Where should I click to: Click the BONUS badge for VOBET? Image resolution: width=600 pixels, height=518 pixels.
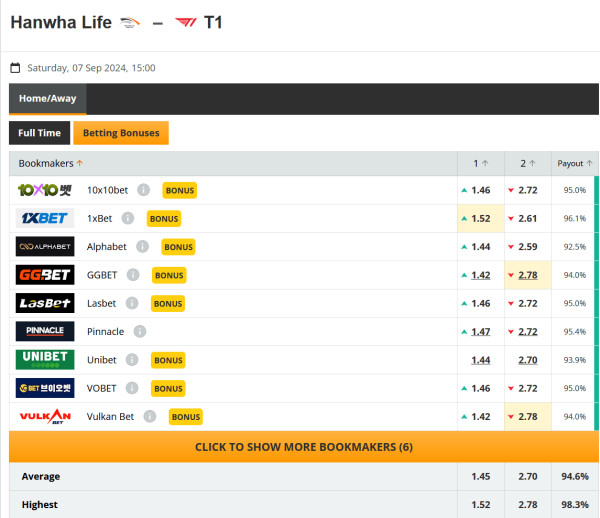point(168,388)
